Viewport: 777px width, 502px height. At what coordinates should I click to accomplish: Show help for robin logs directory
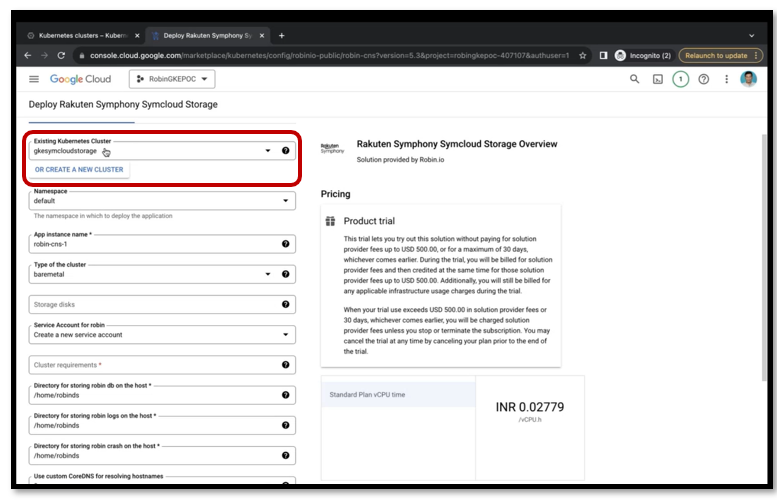pos(285,425)
